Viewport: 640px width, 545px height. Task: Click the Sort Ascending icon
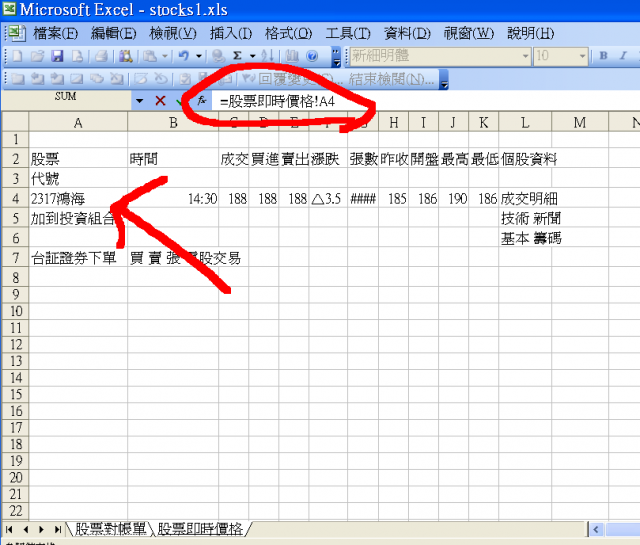tap(267, 56)
